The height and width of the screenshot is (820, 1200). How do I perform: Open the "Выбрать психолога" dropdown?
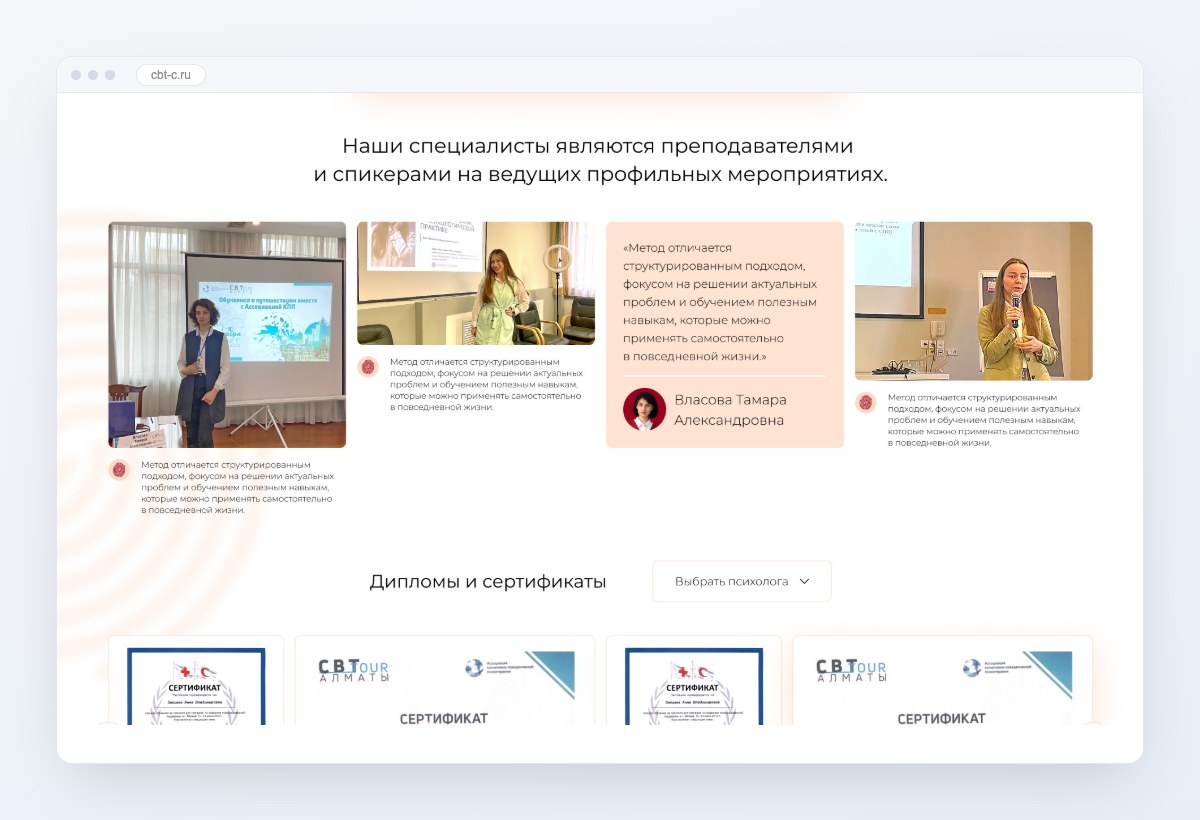pos(742,581)
